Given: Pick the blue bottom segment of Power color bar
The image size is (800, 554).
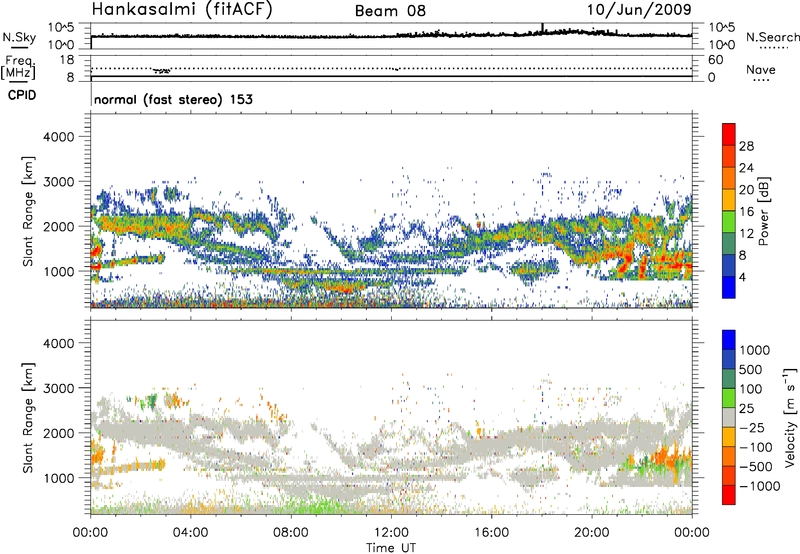Looking at the screenshot, I should tap(729, 287).
